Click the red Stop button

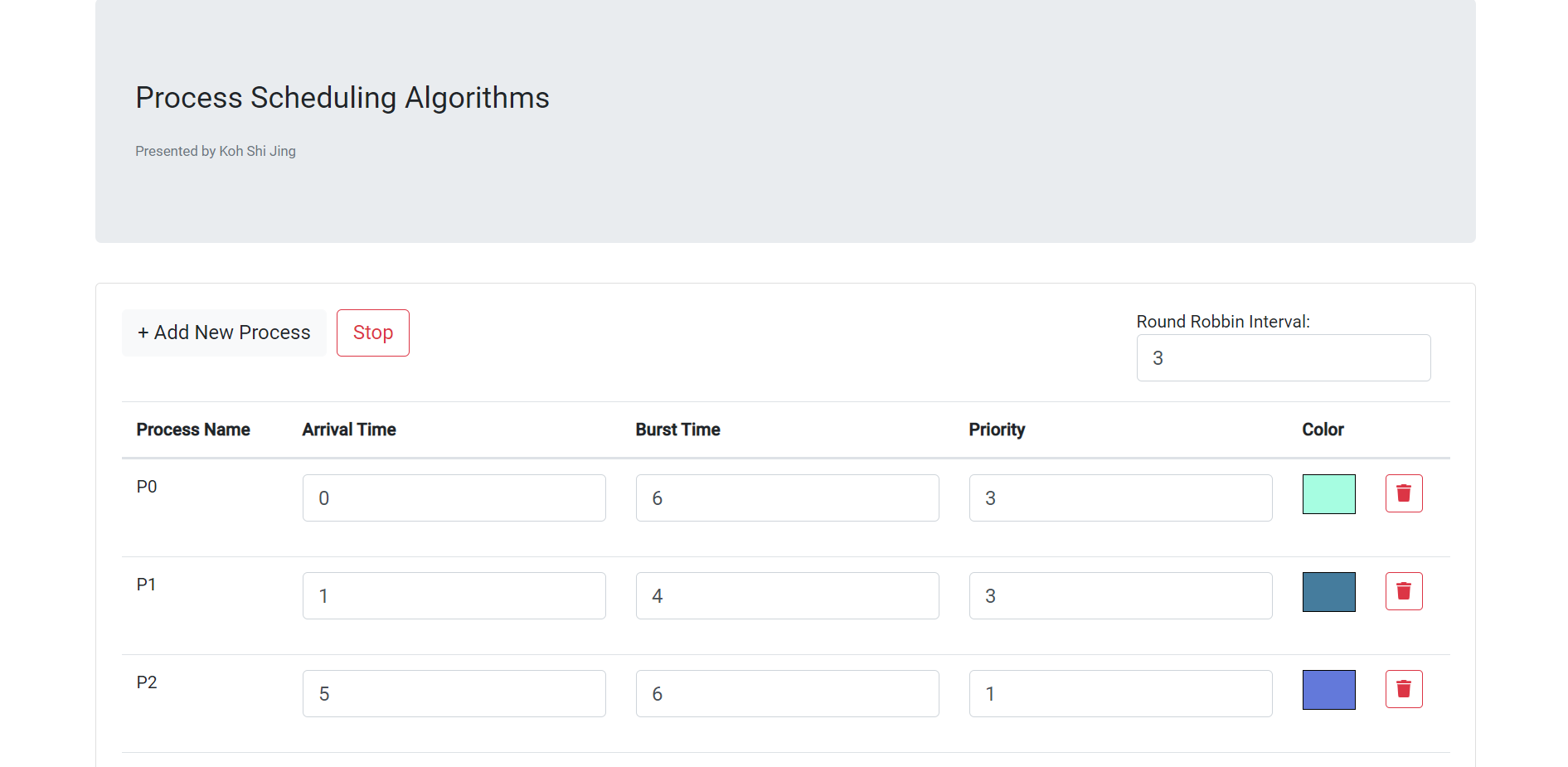[373, 333]
